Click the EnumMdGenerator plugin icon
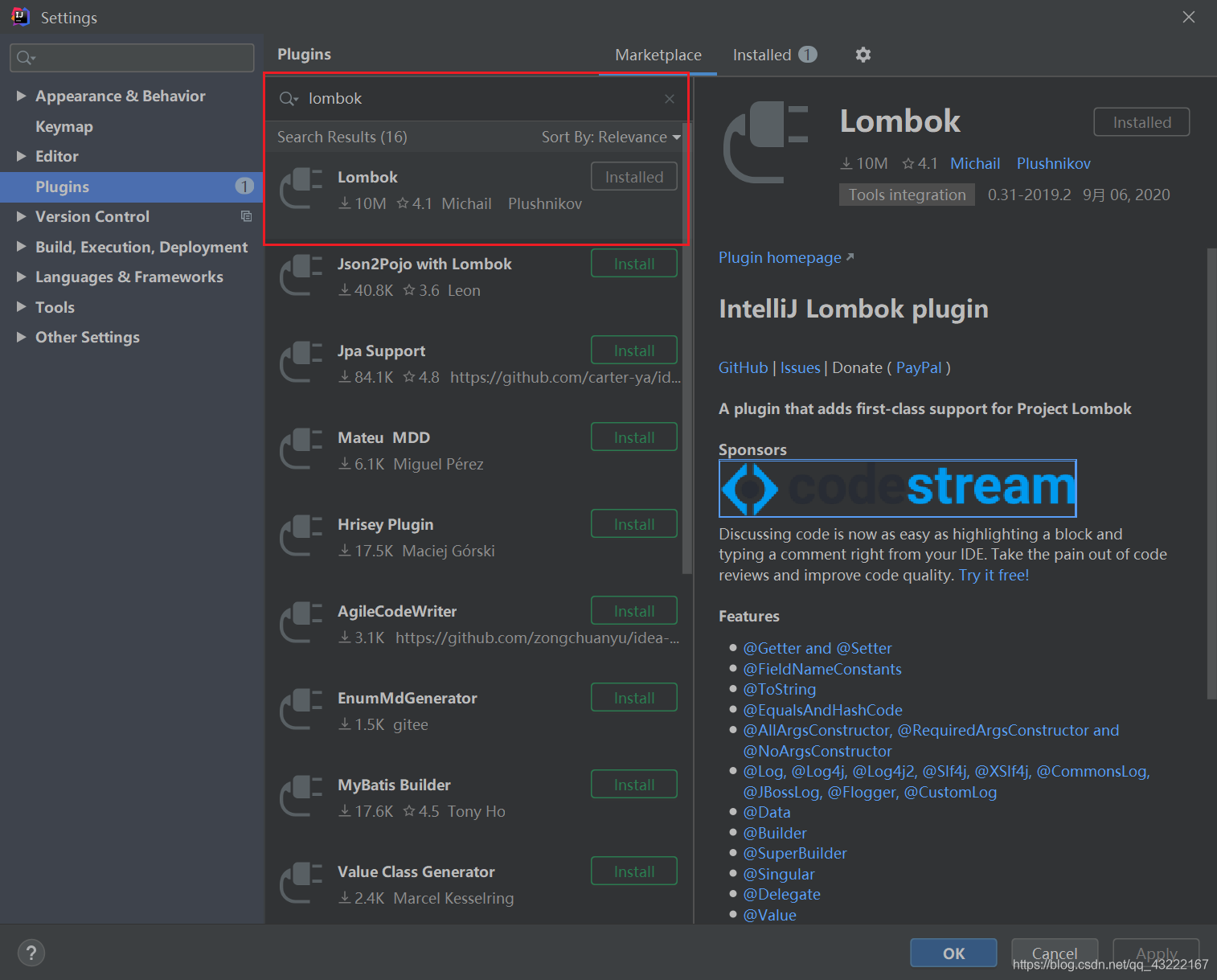 pos(301,709)
